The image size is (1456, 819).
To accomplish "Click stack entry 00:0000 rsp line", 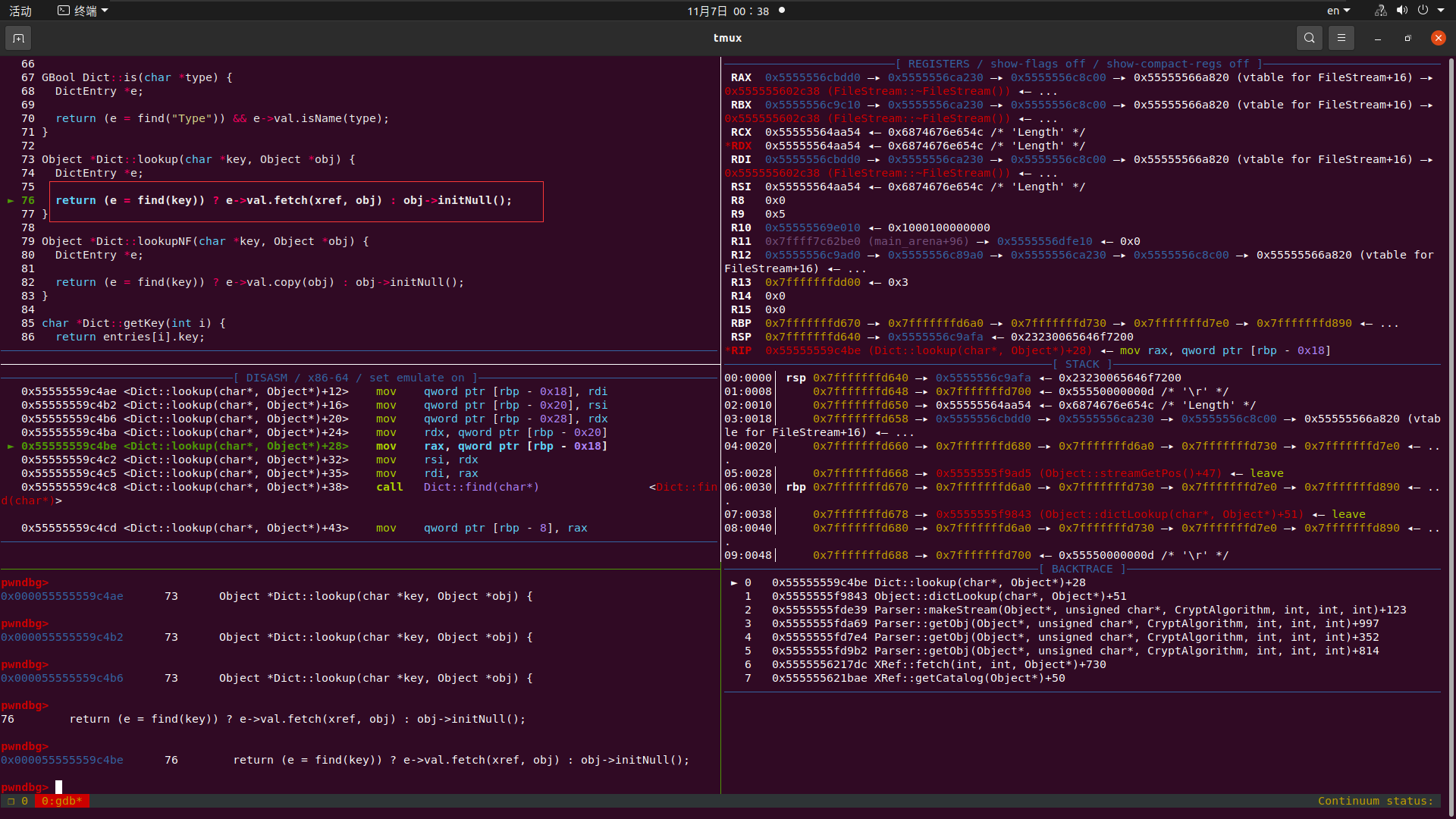I will [952, 378].
